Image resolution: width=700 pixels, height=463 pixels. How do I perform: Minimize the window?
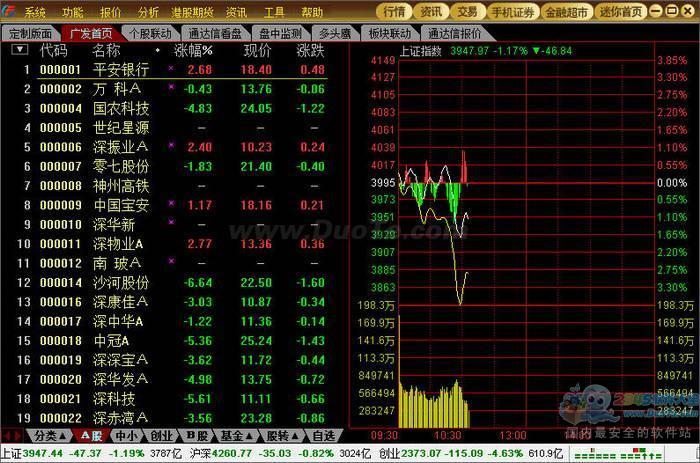pos(655,11)
